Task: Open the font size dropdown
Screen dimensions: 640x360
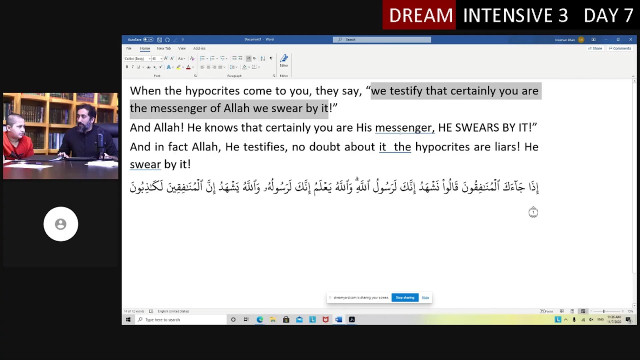Action: [161, 59]
